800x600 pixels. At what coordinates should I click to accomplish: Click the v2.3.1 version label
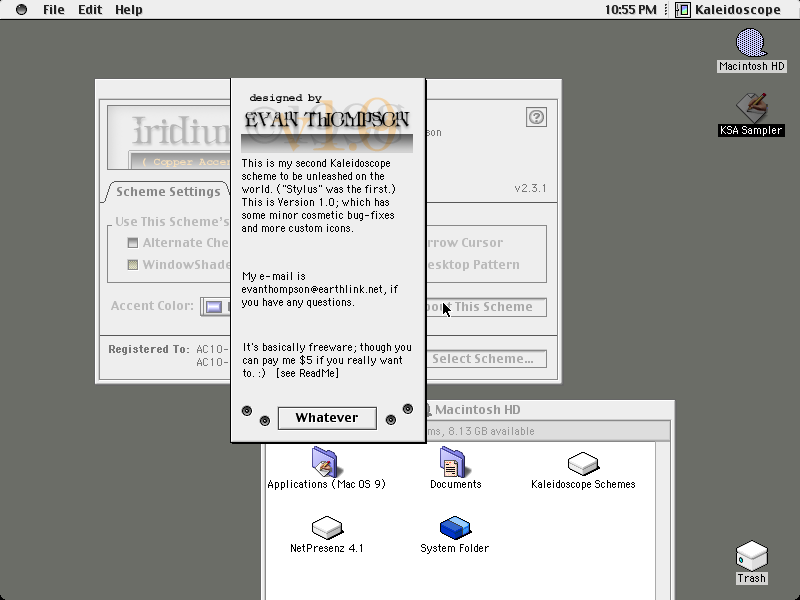pyautogui.click(x=530, y=188)
